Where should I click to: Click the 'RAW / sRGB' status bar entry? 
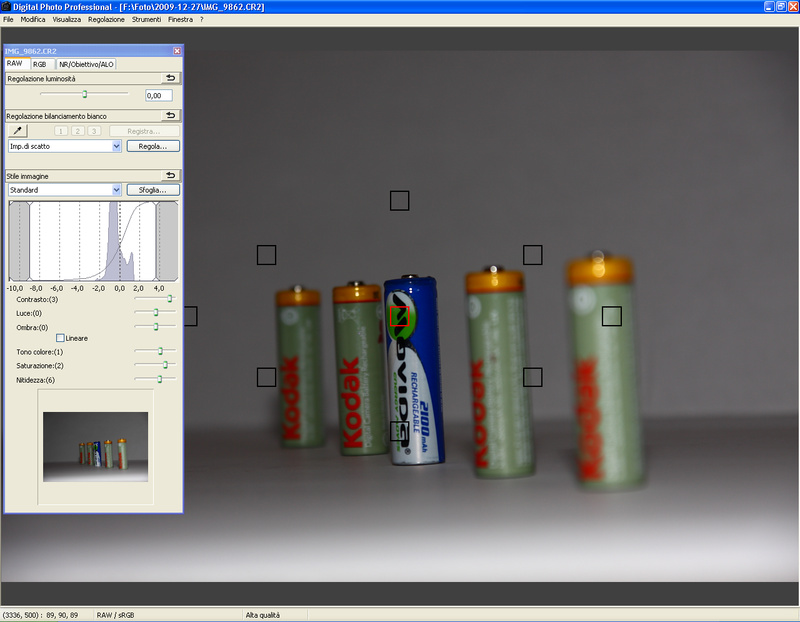point(116,615)
